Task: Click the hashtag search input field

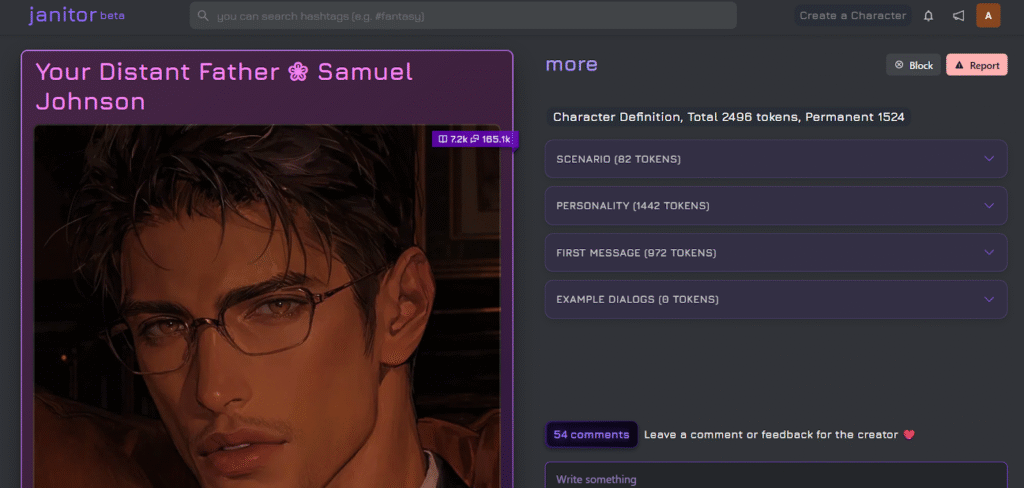Action: [x=463, y=16]
